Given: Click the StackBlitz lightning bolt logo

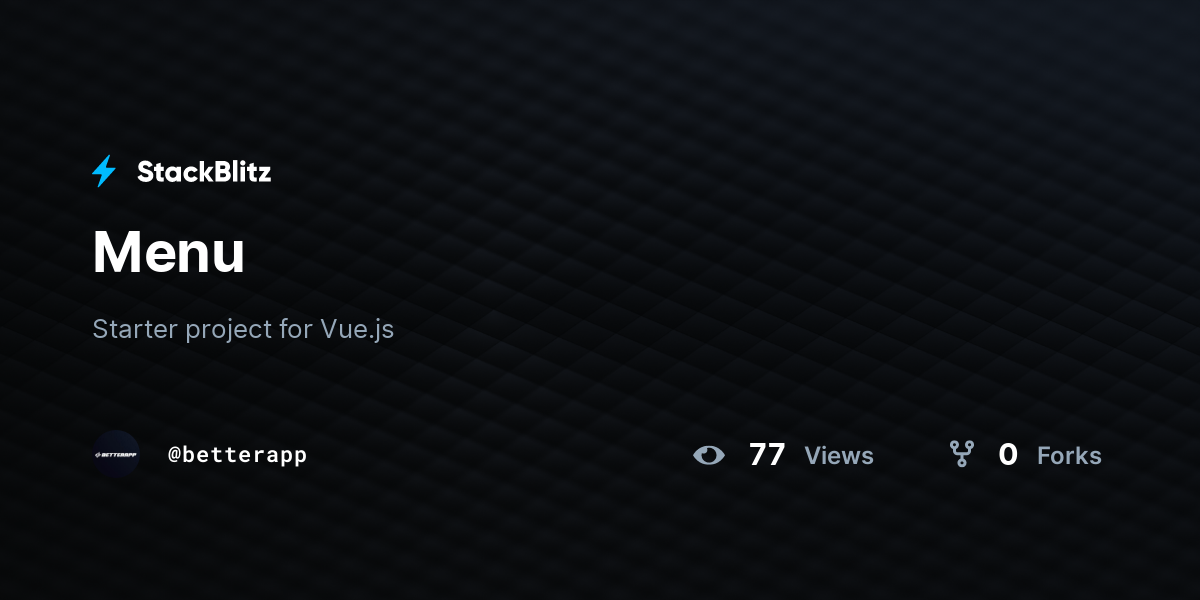Looking at the screenshot, I should 104,172.
